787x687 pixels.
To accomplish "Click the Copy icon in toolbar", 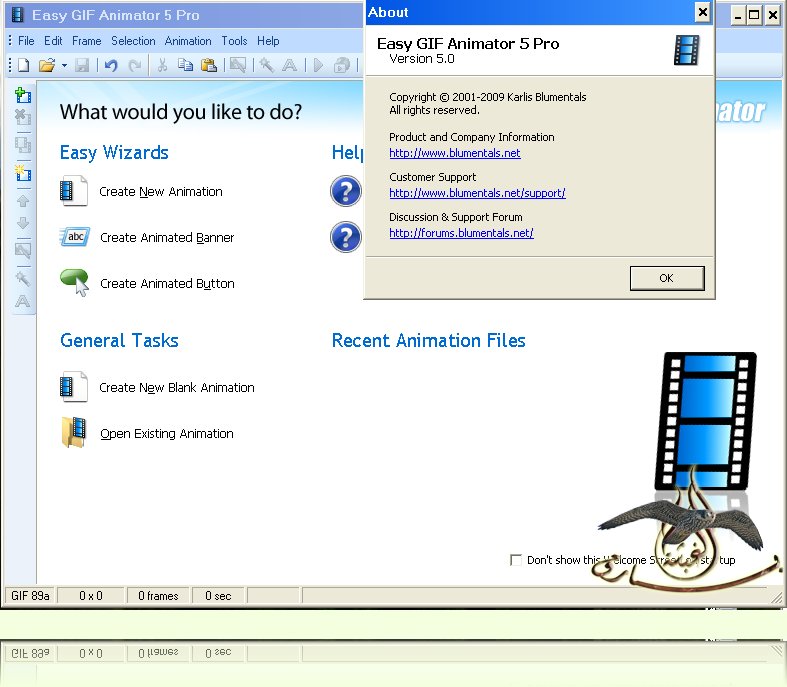I will [x=185, y=65].
